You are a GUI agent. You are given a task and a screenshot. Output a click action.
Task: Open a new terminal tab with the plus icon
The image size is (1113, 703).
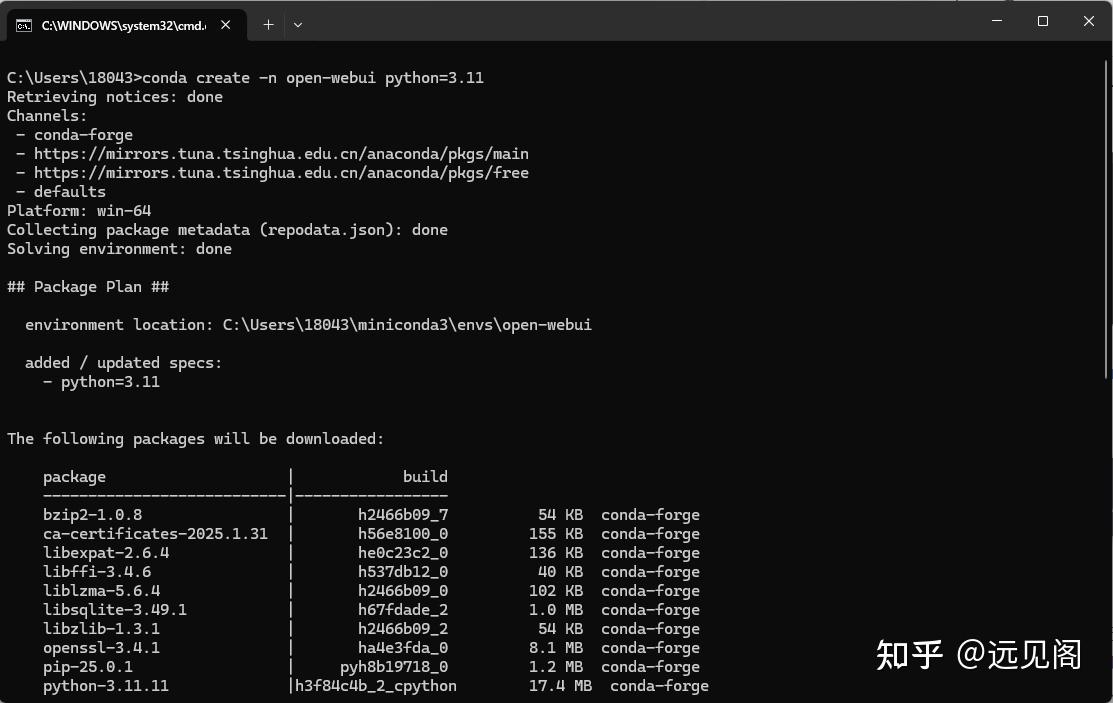coord(268,24)
